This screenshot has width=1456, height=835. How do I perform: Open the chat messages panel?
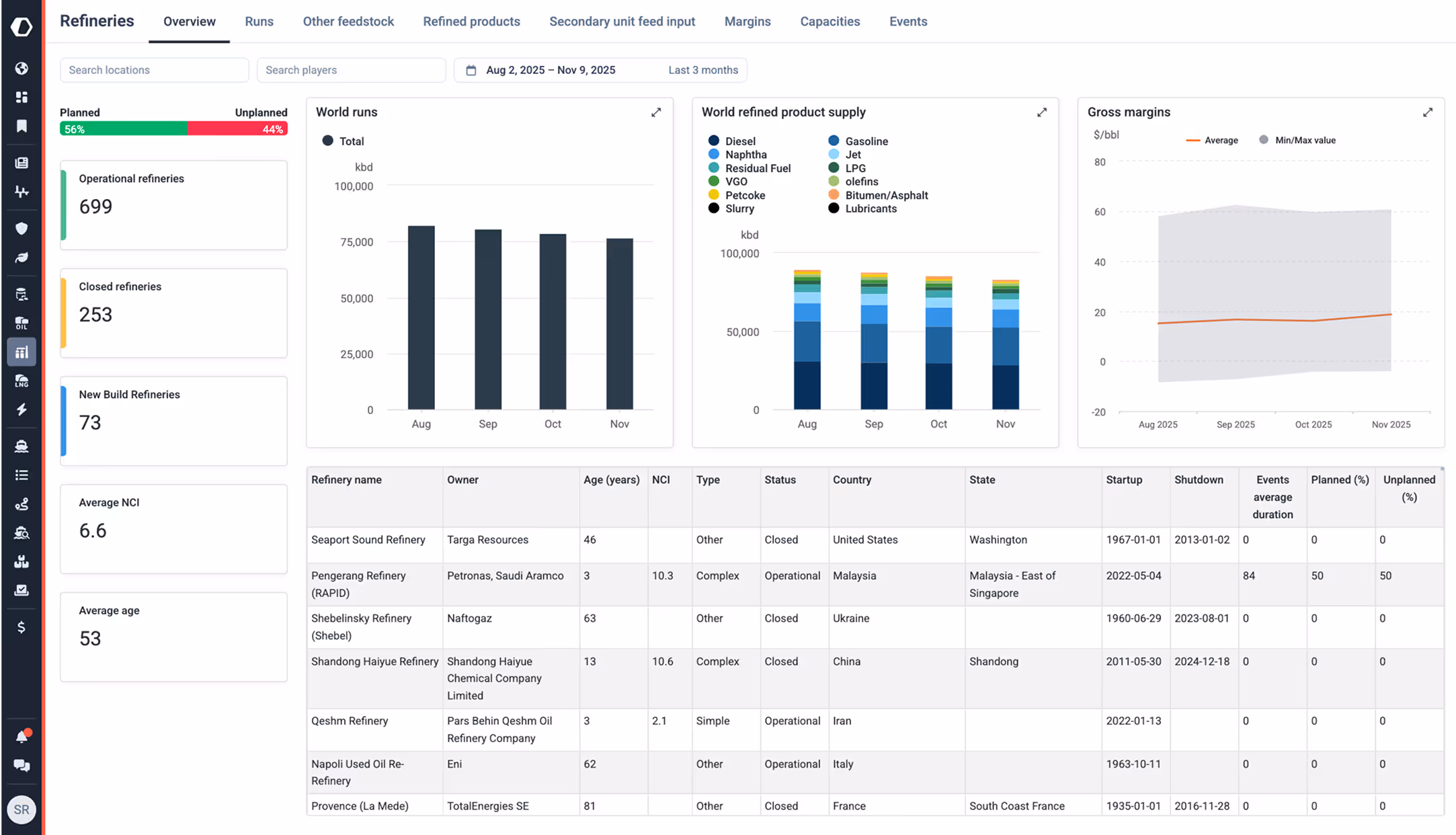tap(22, 765)
